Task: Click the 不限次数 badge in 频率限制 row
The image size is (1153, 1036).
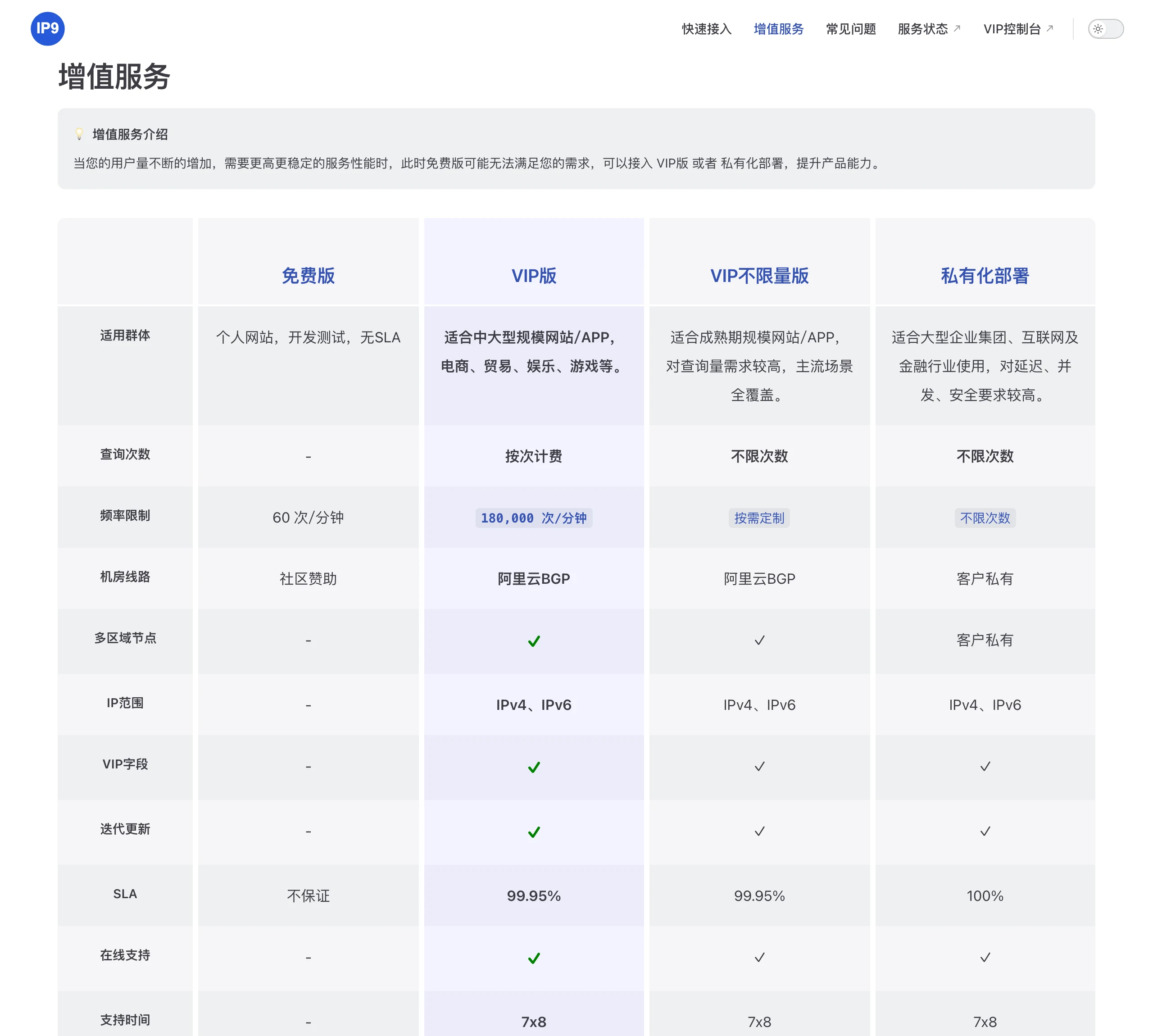Action: (985, 518)
